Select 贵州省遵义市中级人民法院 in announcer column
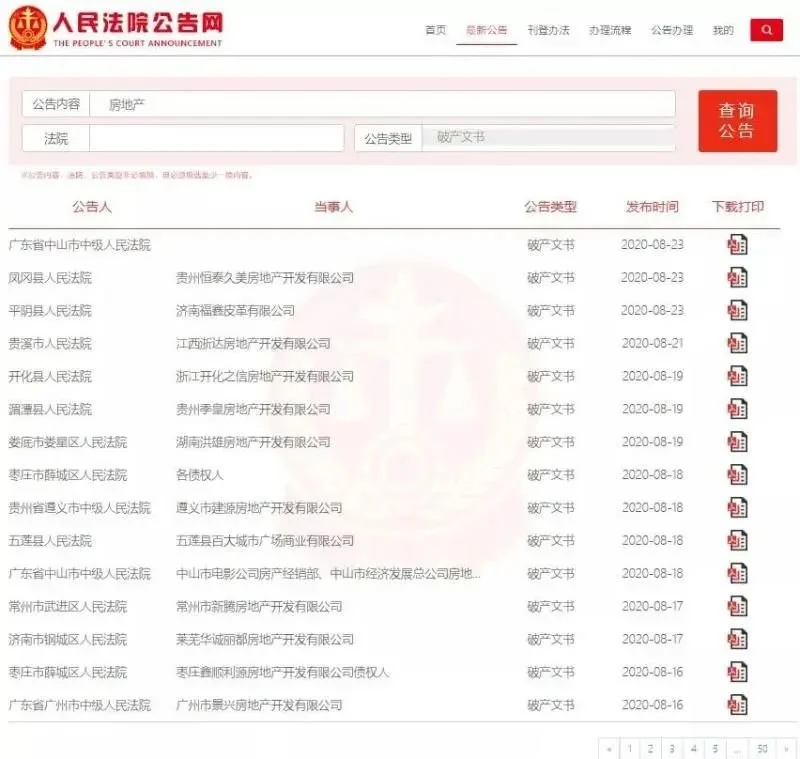Image resolution: width=800 pixels, height=759 pixels. click(80, 508)
